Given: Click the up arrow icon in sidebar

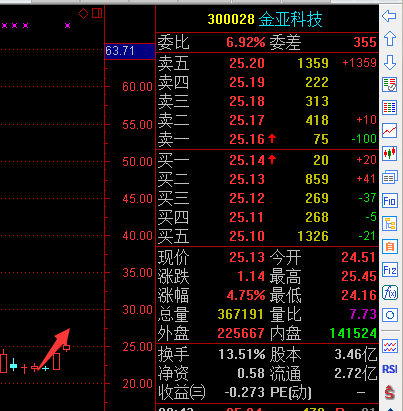Looking at the screenshot, I should pyautogui.click(x=390, y=39).
